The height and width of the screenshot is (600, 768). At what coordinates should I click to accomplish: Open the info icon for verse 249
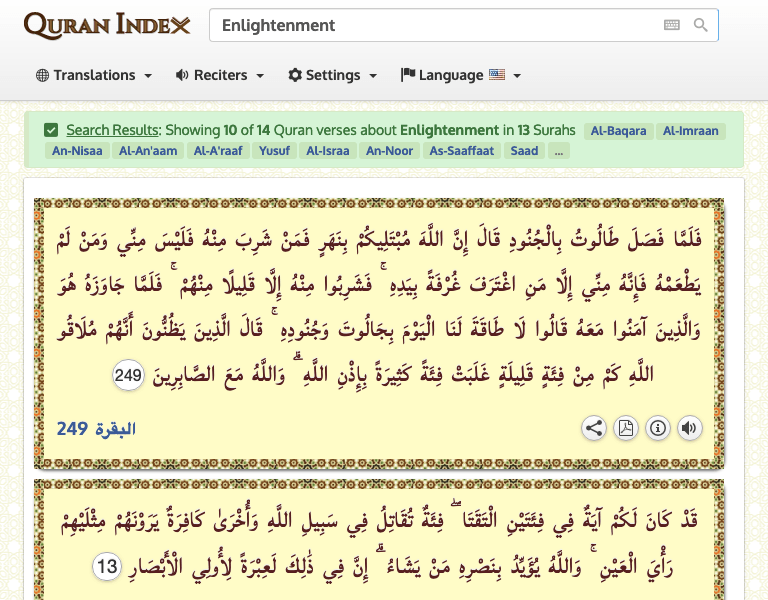pyautogui.click(x=657, y=429)
